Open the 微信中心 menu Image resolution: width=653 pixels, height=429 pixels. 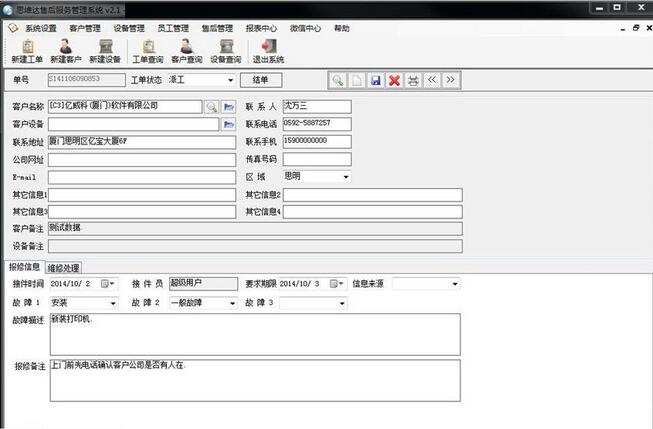(x=306, y=28)
